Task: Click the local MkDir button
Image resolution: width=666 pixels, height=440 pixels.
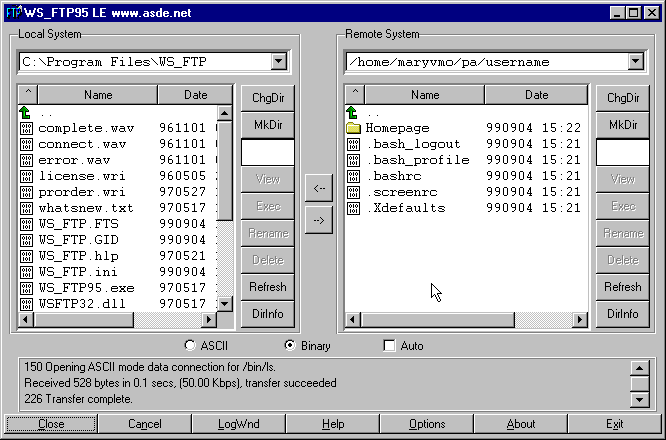Action: 268,125
